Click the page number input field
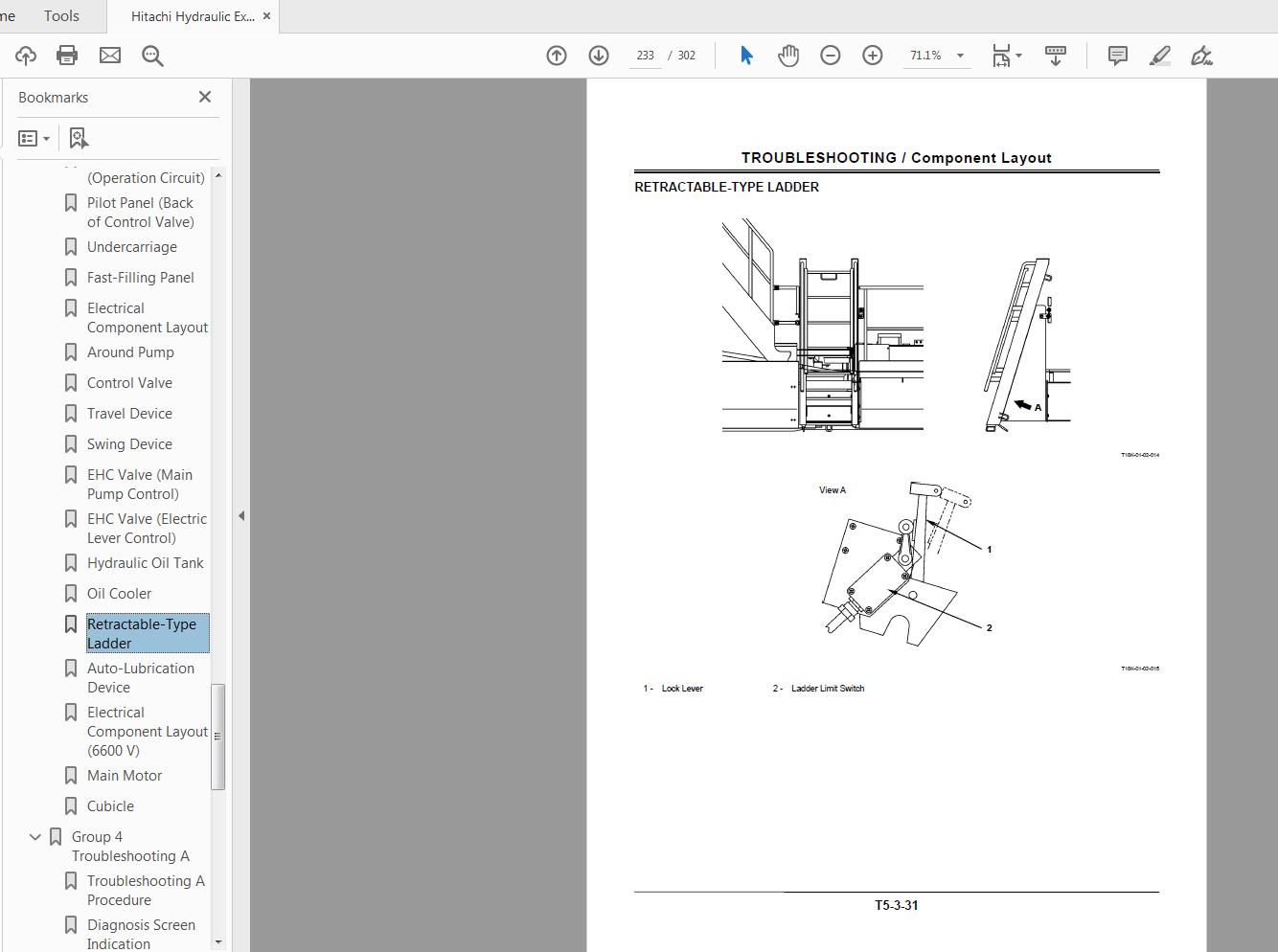This screenshot has height=952, width=1278. [645, 55]
